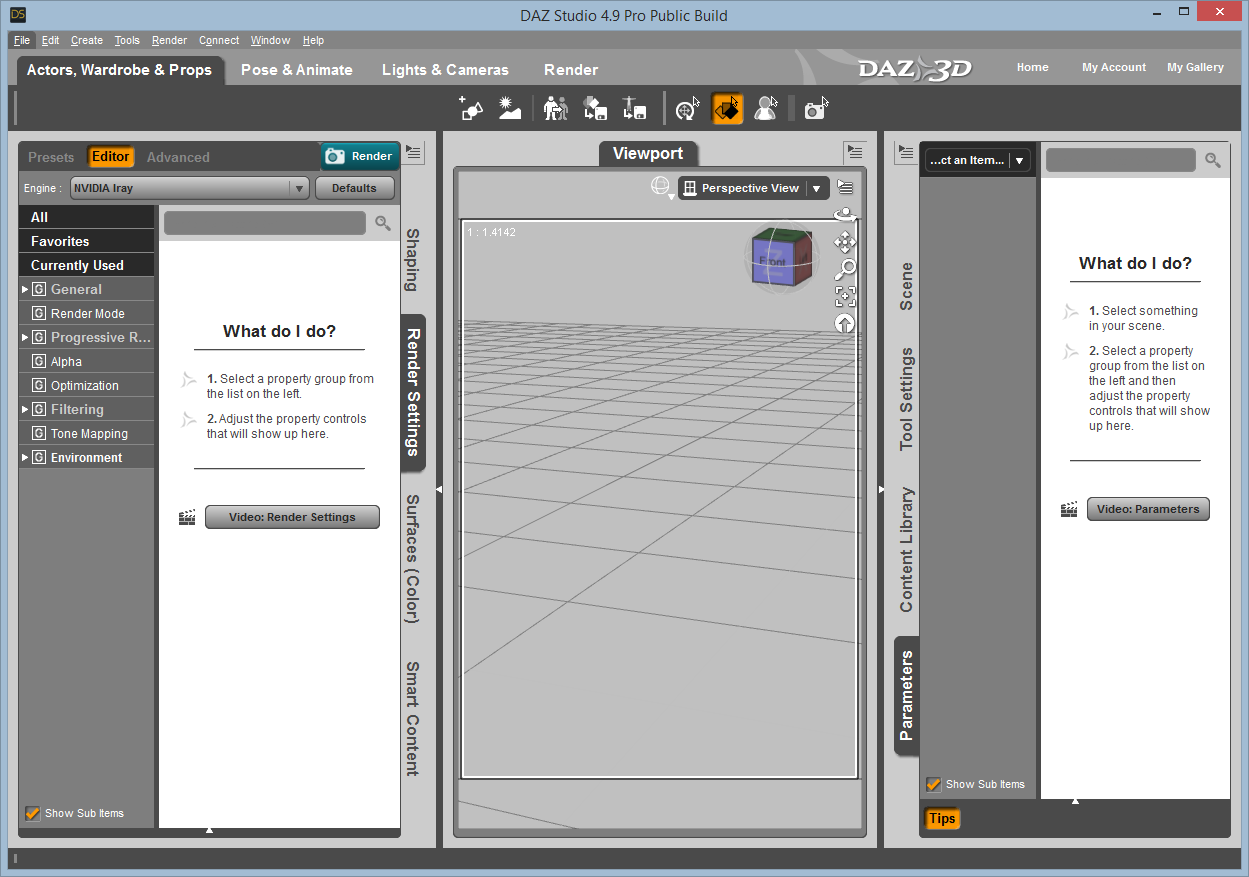Image resolution: width=1249 pixels, height=877 pixels.
Task: Open Parameters pane options menu icon
Action: tap(906, 152)
